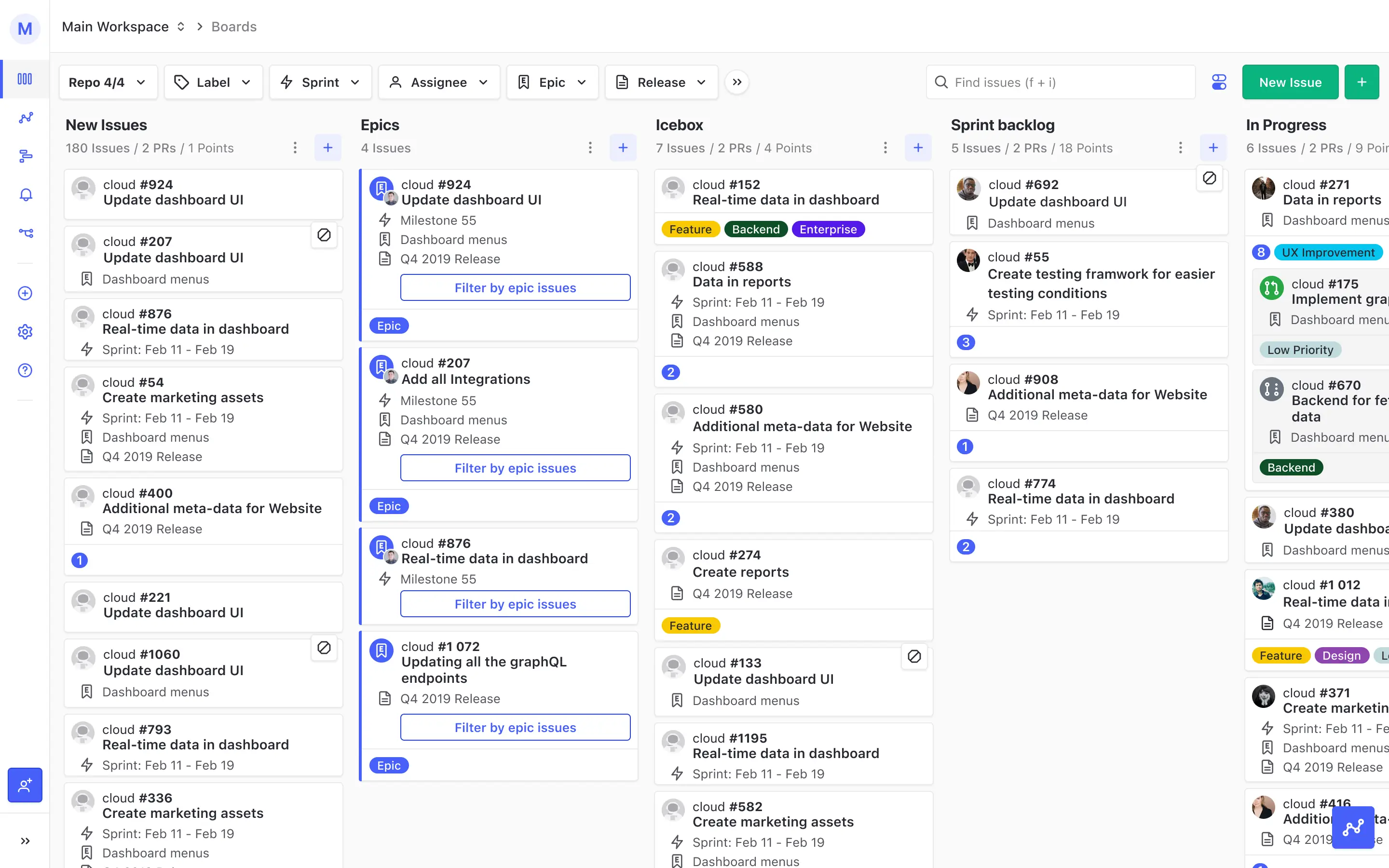Click the invite teammate button in sidebar

point(25,785)
